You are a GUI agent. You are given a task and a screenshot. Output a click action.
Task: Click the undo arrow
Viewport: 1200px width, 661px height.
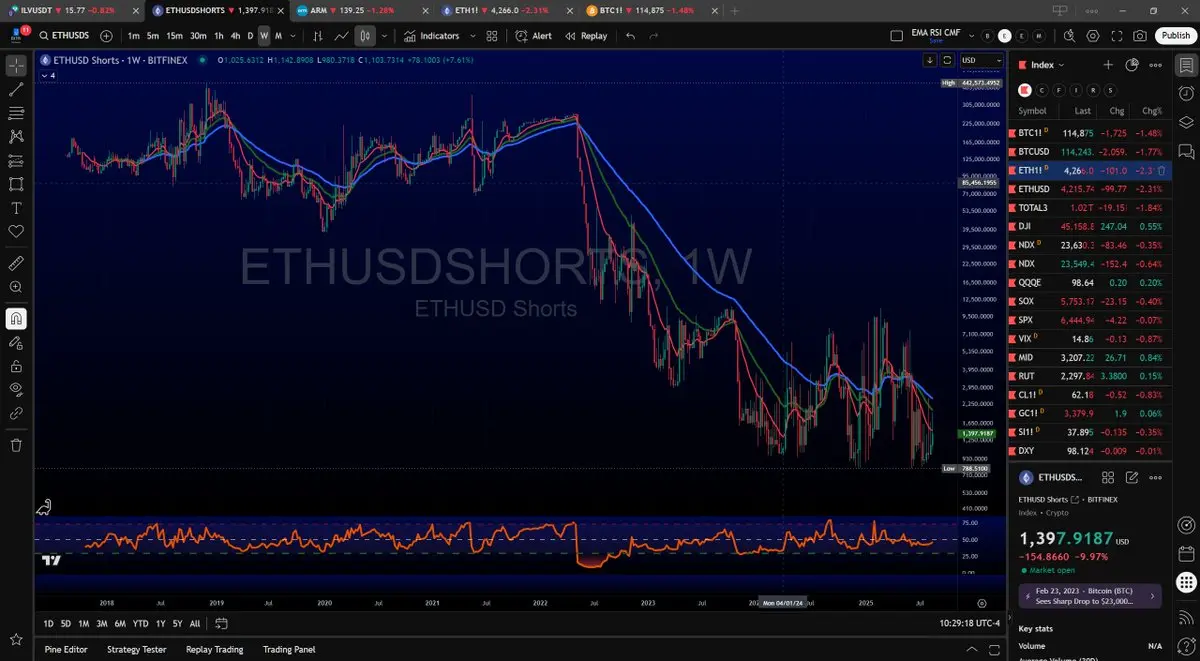coord(630,36)
